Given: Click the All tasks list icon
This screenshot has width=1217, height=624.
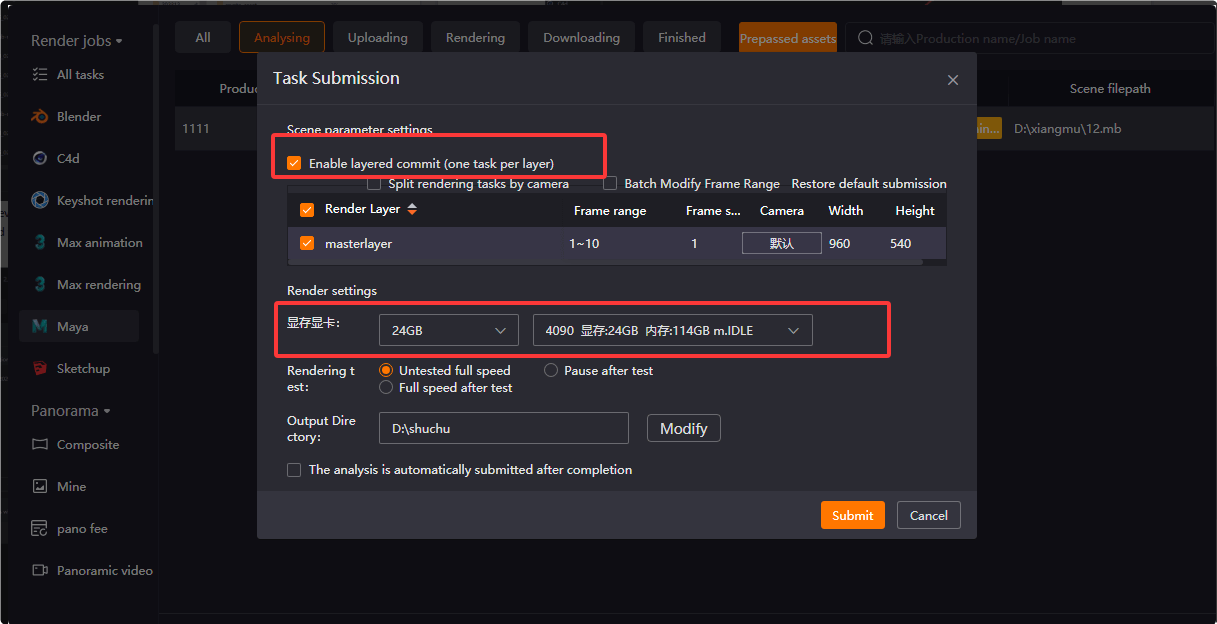Looking at the screenshot, I should tap(38, 74).
